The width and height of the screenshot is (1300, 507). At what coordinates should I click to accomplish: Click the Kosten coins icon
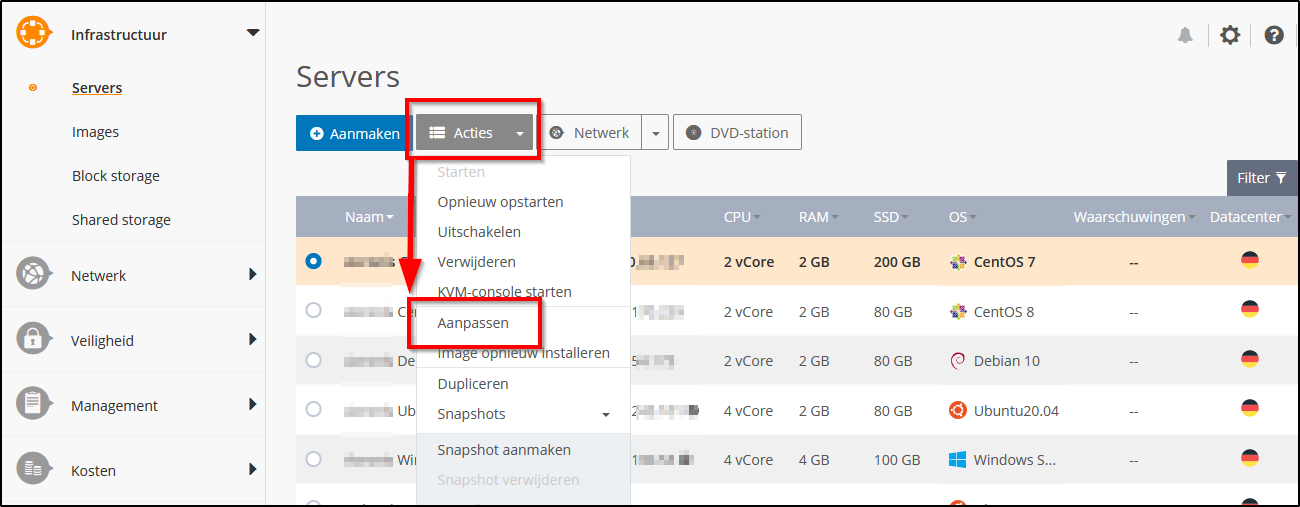point(33,470)
